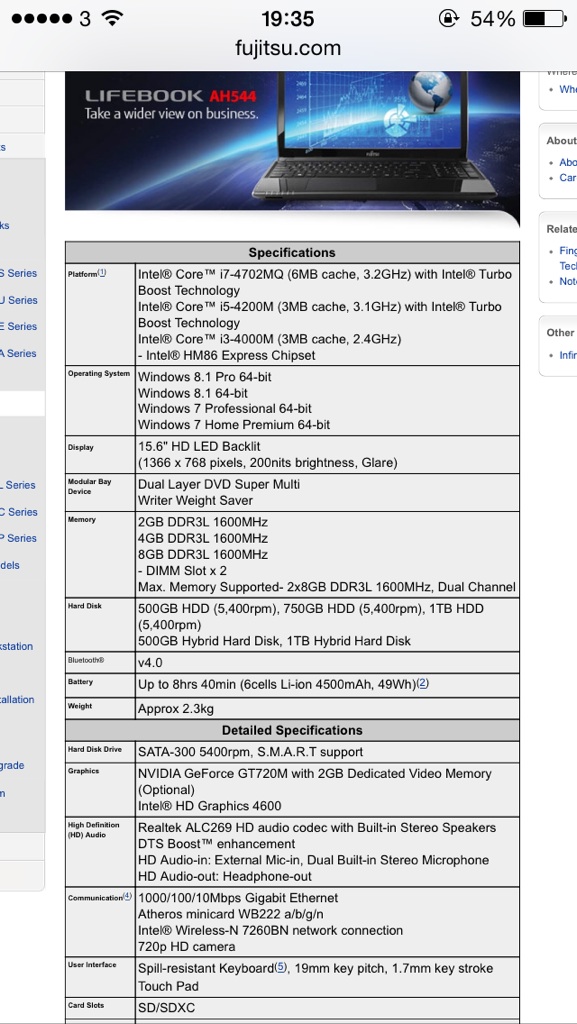Select the DTS Boost enhancement line
This screenshot has height=1024, width=577.
(x=217, y=844)
